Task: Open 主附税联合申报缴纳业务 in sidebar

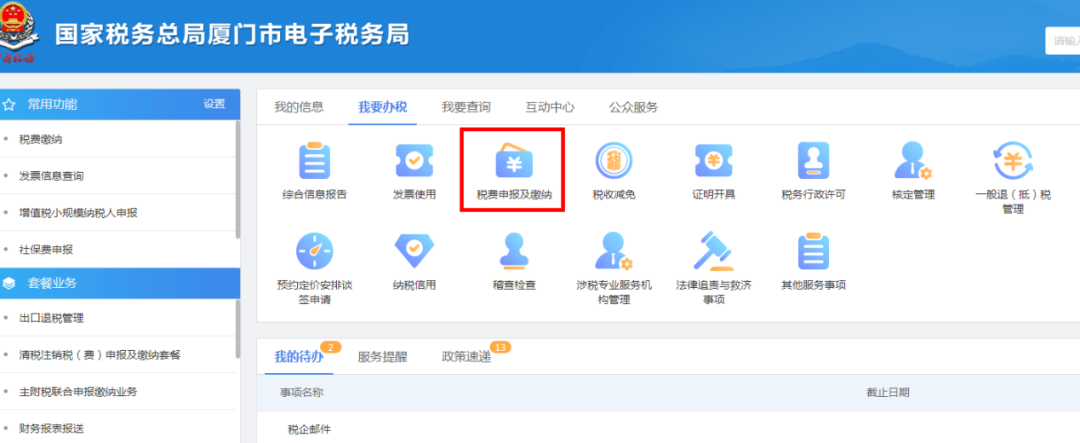Action: coord(79,392)
